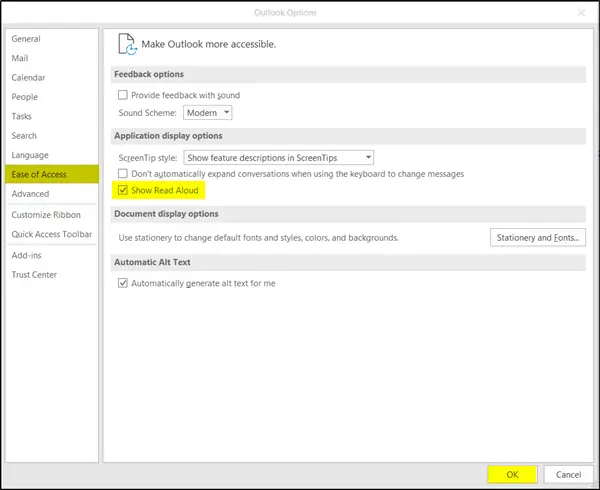
Task: Select Quick Access Toolbar category
Action: pos(52,234)
